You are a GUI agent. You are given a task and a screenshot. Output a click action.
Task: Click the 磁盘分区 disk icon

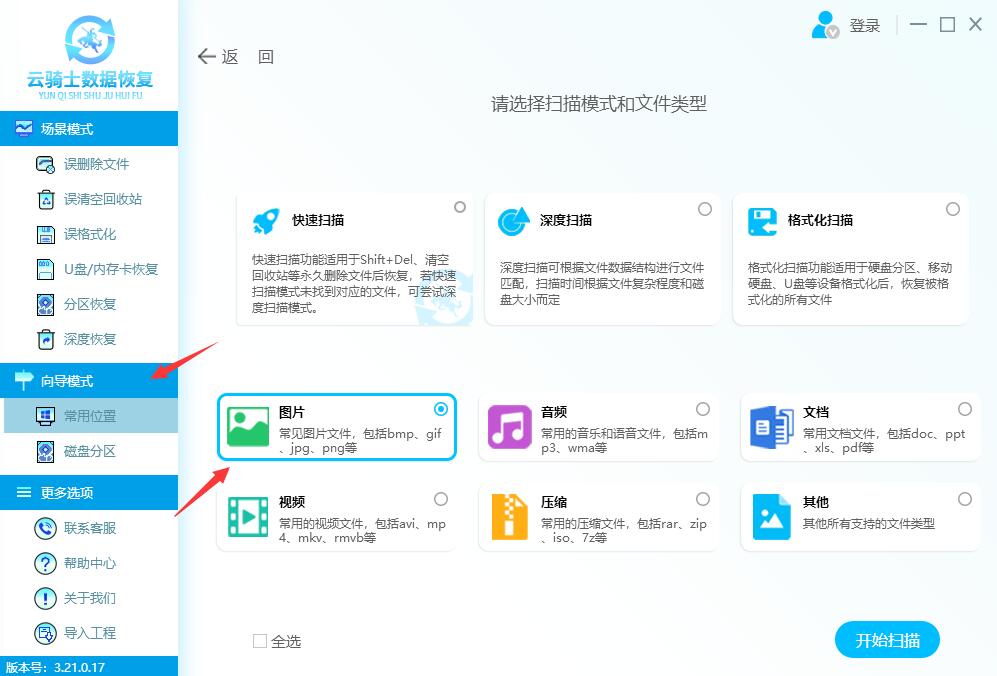[x=46, y=452]
